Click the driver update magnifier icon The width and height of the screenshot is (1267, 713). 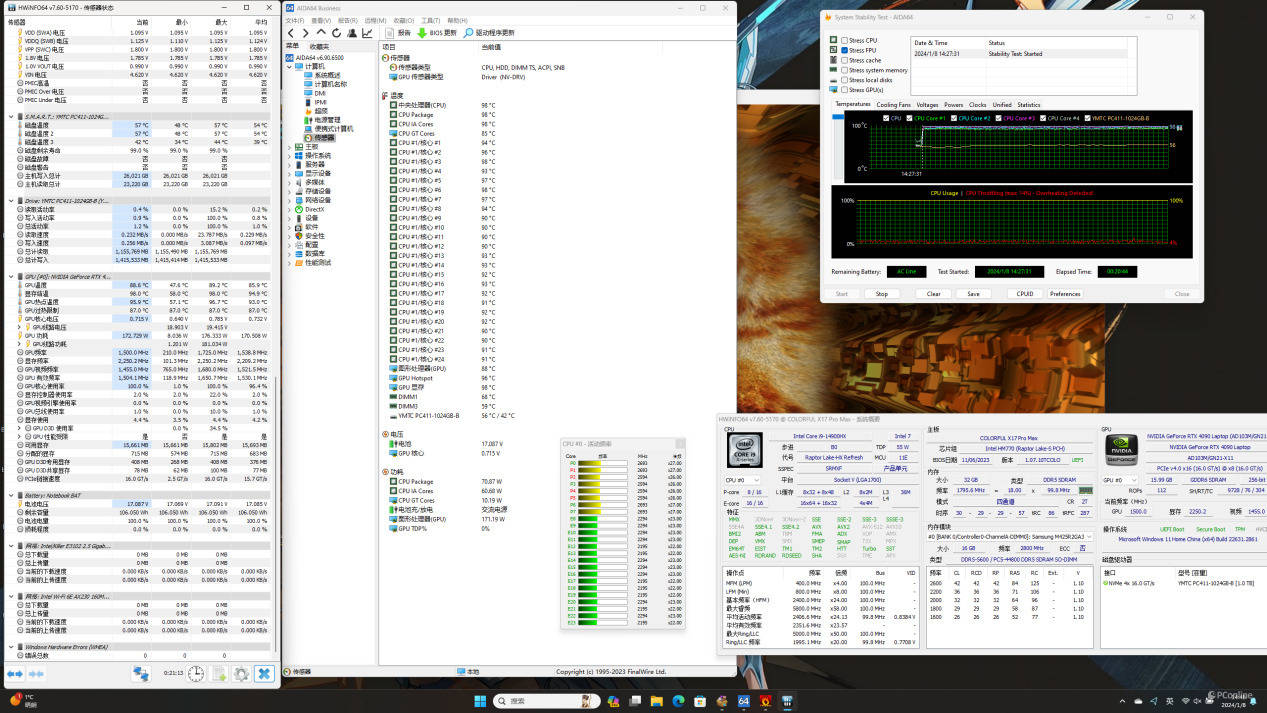tap(467, 33)
